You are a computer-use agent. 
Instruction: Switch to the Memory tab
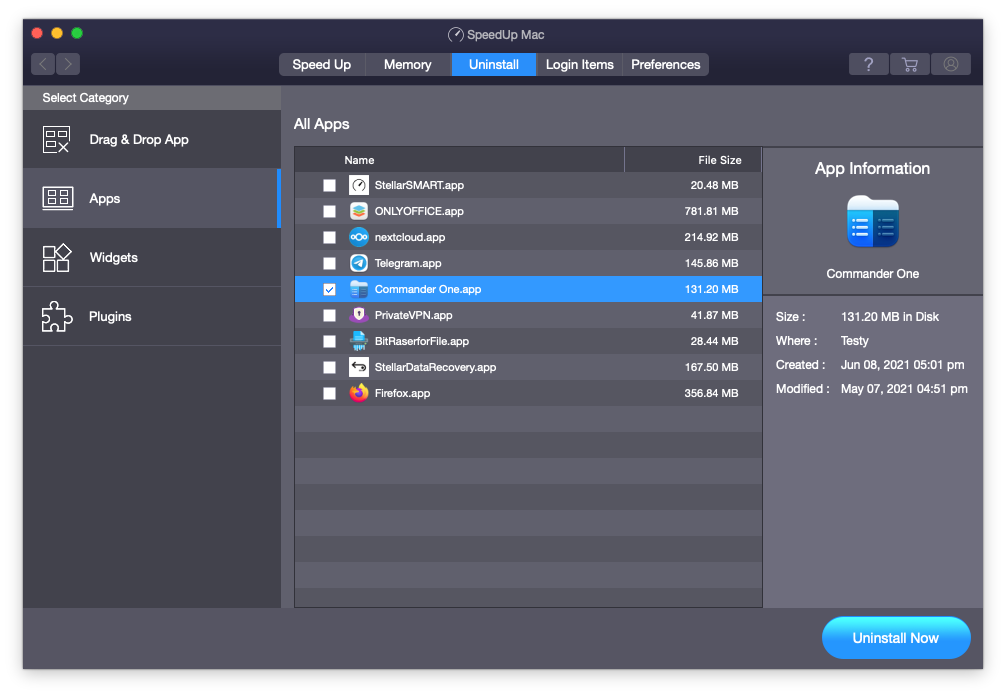[x=407, y=64]
